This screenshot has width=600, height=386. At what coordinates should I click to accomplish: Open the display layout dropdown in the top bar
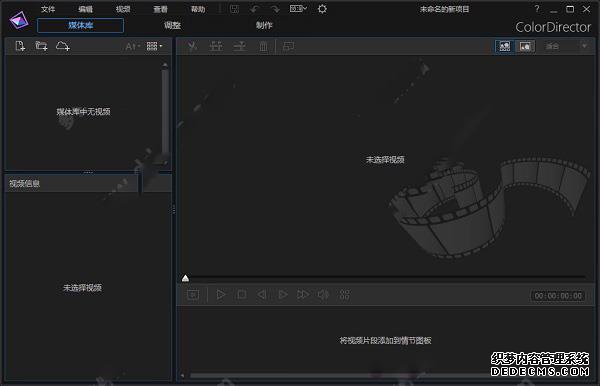pyautogui.click(x=298, y=8)
